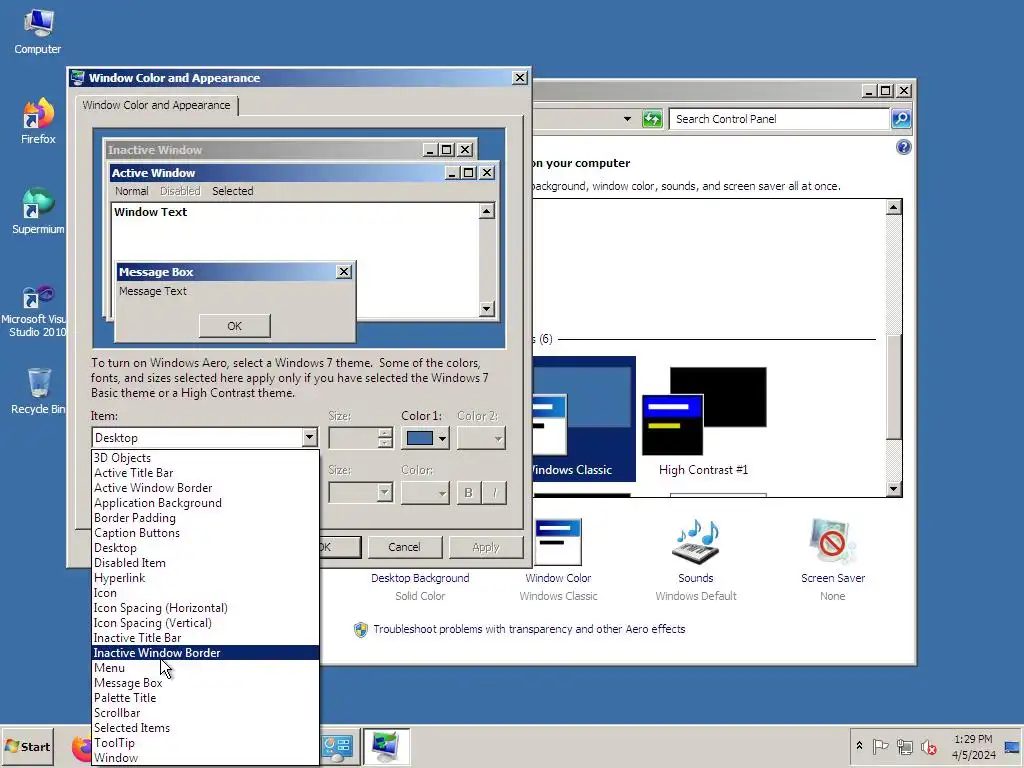This screenshot has width=1024, height=768.
Task: Select the Supermium desktop shortcut
Action: click(x=38, y=211)
